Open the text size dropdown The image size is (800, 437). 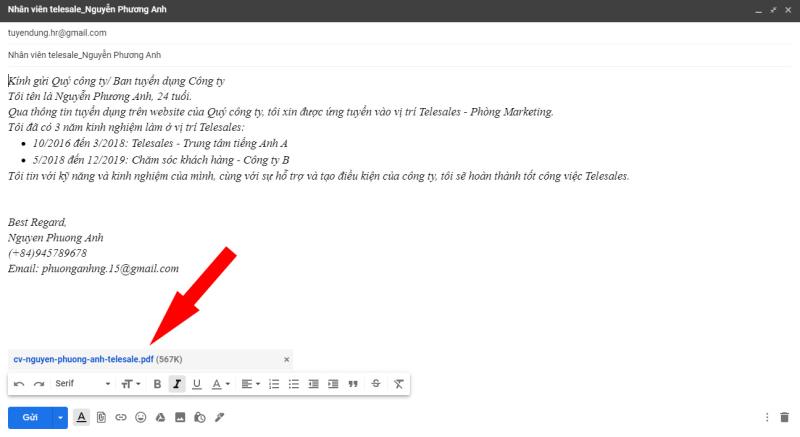pyautogui.click(x=131, y=384)
